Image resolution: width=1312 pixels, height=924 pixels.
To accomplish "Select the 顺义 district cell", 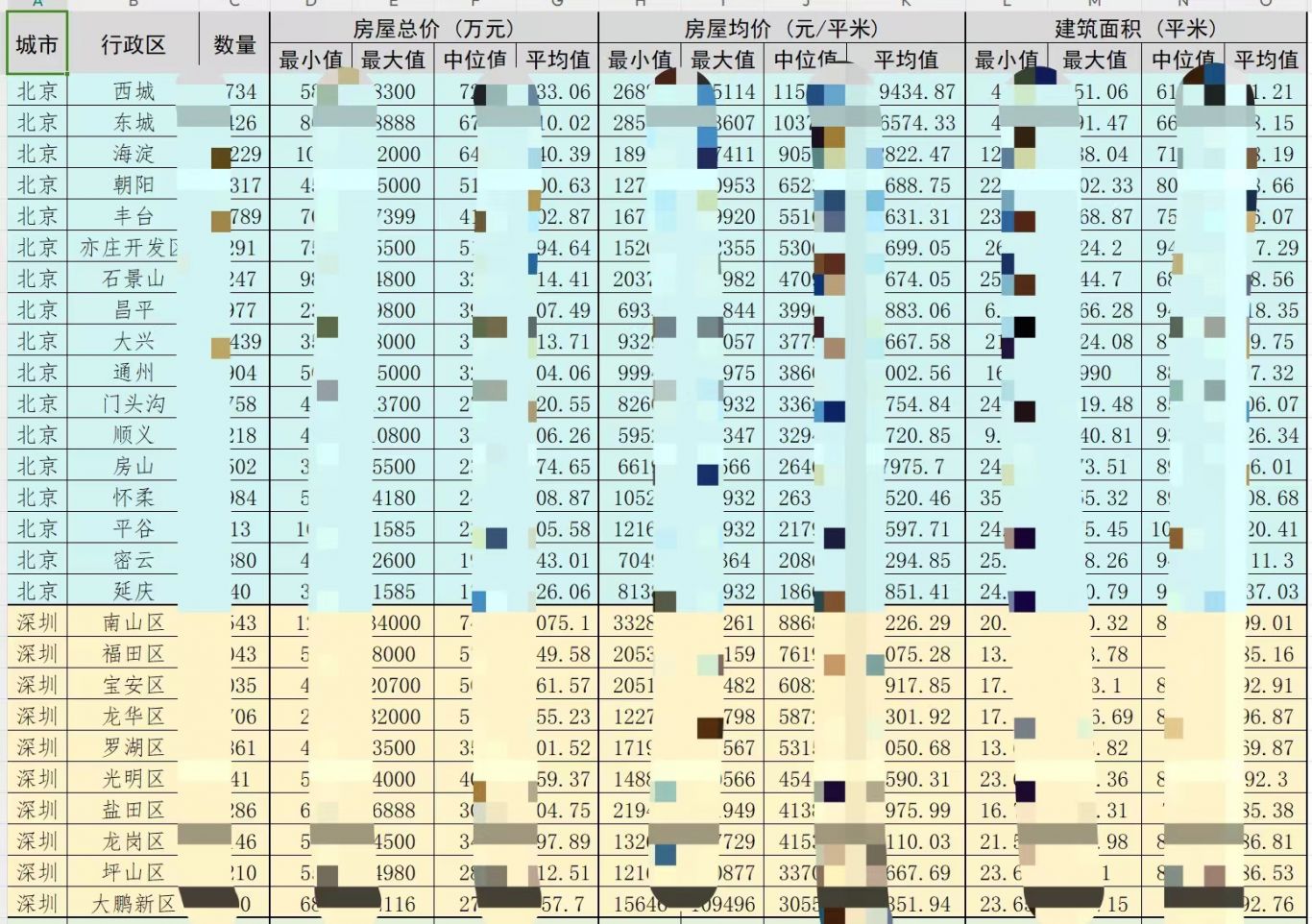I will pyautogui.click(x=134, y=435).
